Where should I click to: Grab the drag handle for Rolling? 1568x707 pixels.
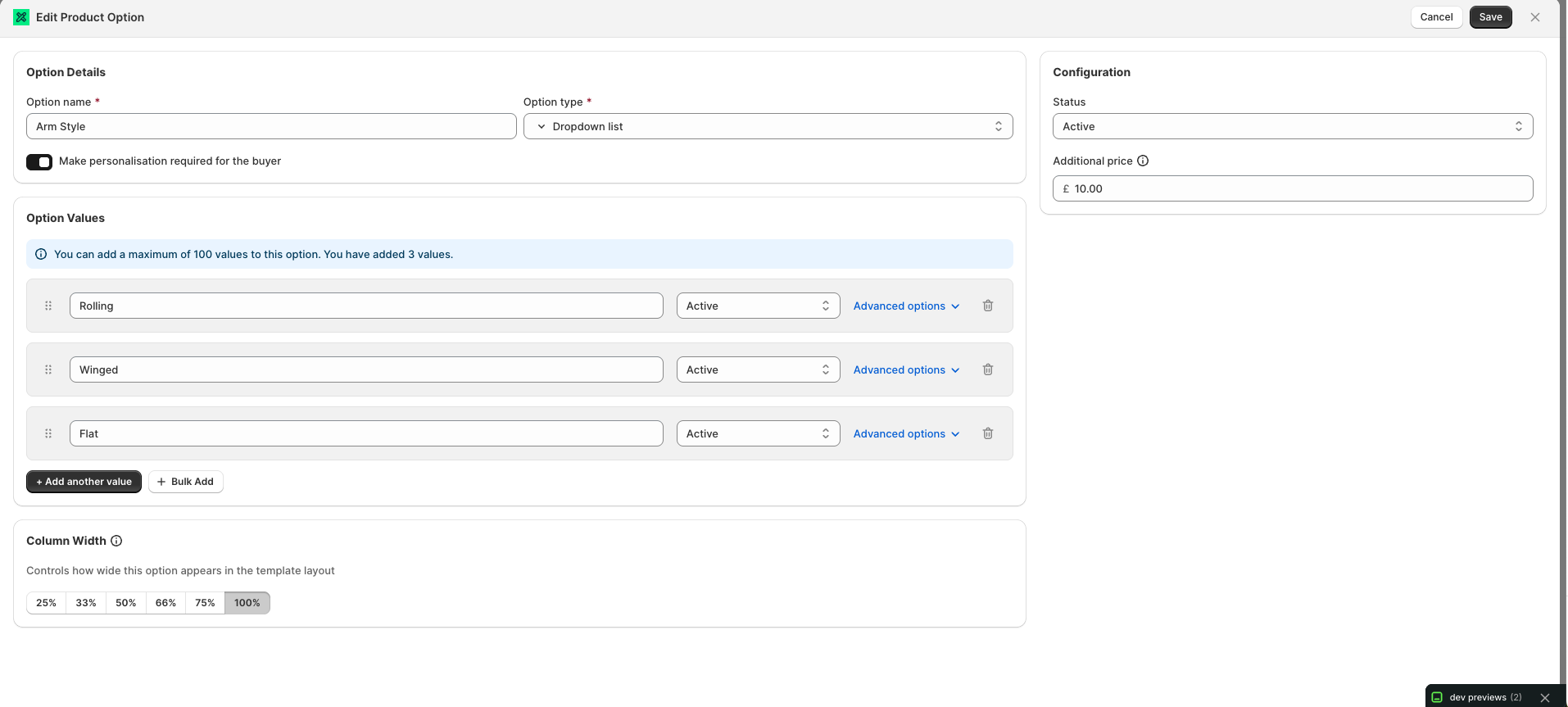pos(48,306)
